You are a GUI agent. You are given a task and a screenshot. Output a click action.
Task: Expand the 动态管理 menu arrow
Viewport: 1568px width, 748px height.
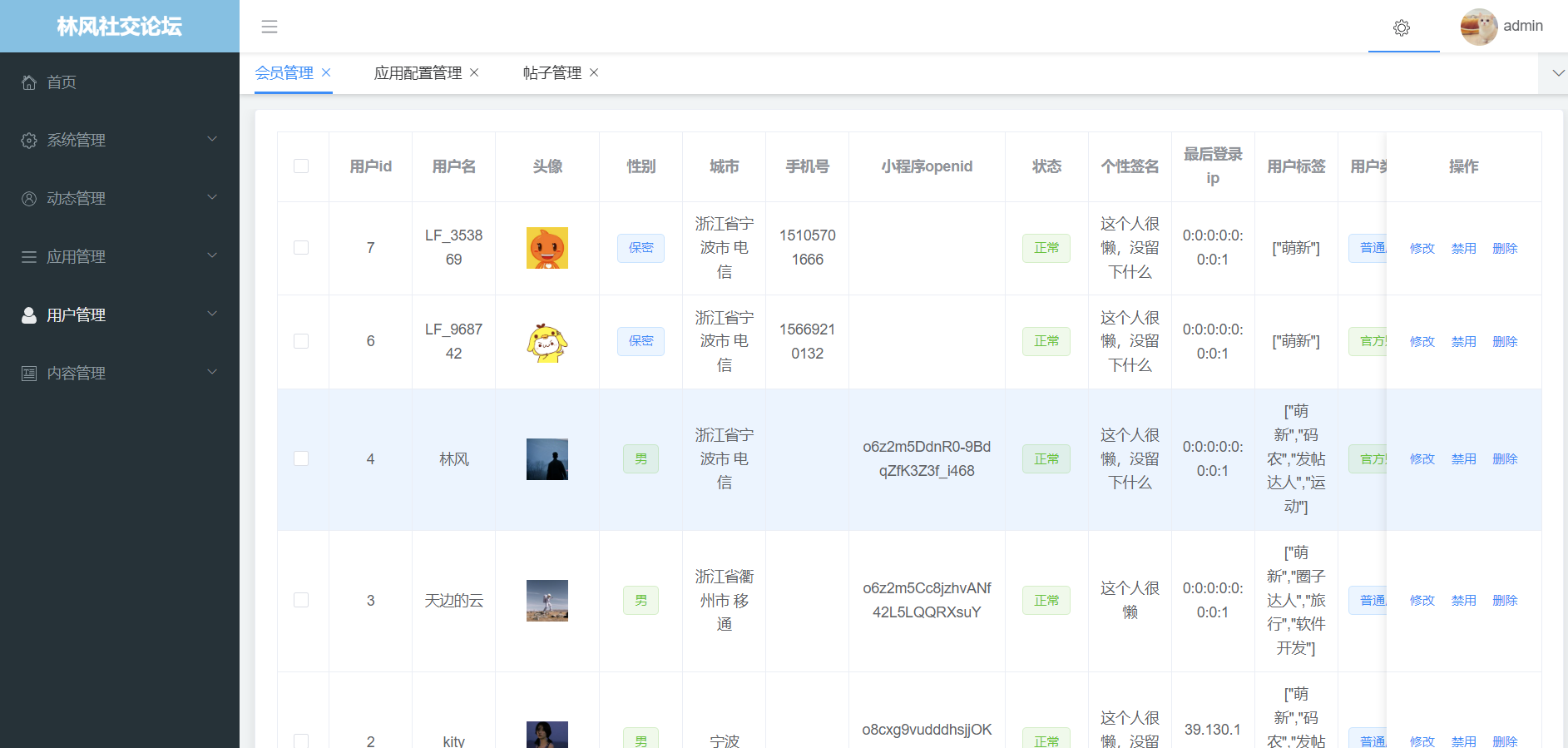point(212,197)
